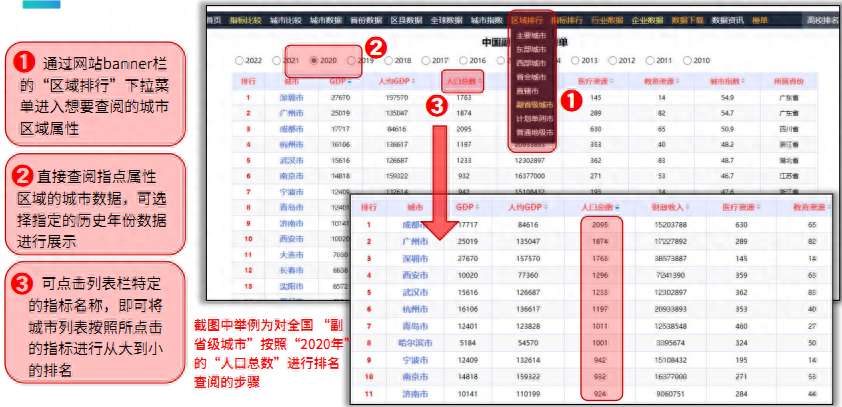Open the 数据下载 navigation item

pos(688,19)
